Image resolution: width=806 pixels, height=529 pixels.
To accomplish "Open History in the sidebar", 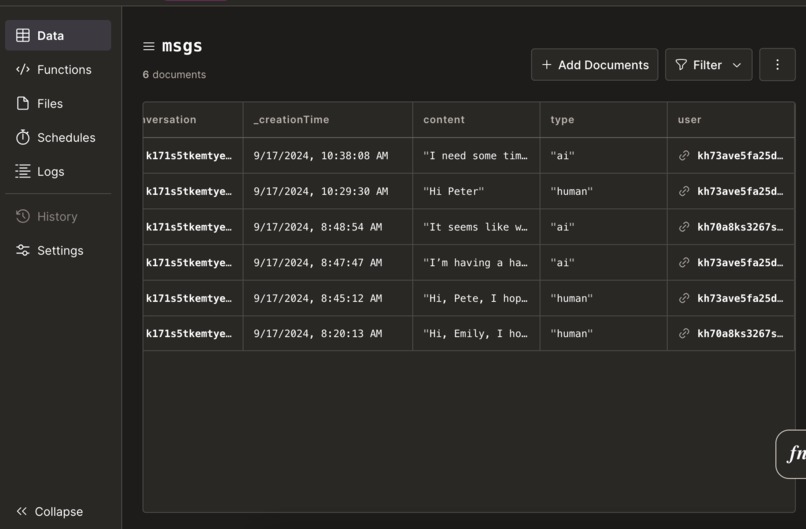I will [58, 216].
